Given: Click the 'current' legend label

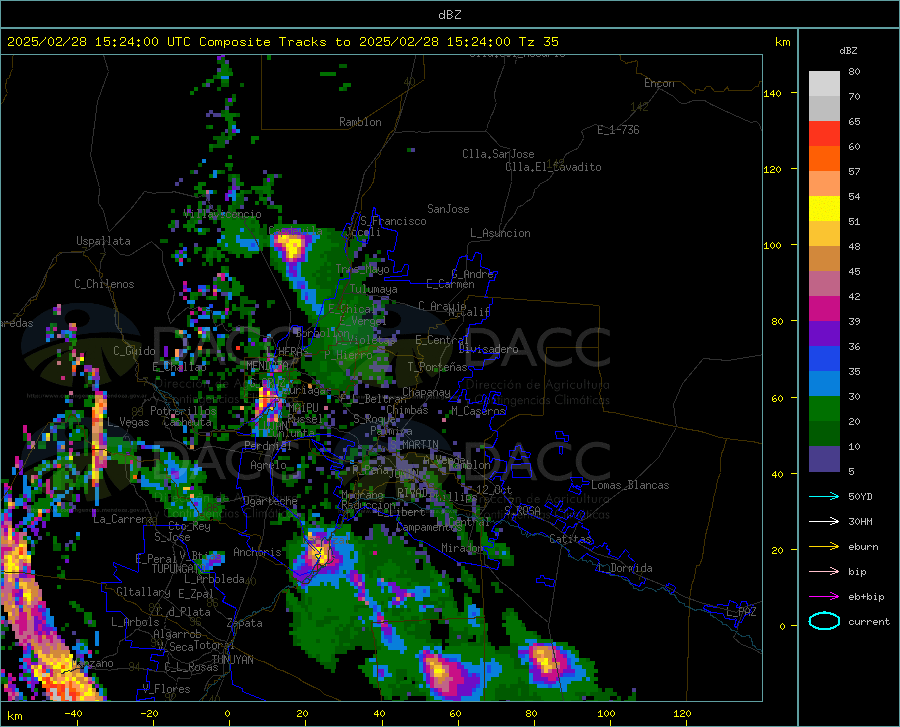Looking at the screenshot, I should click(x=869, y=621).
